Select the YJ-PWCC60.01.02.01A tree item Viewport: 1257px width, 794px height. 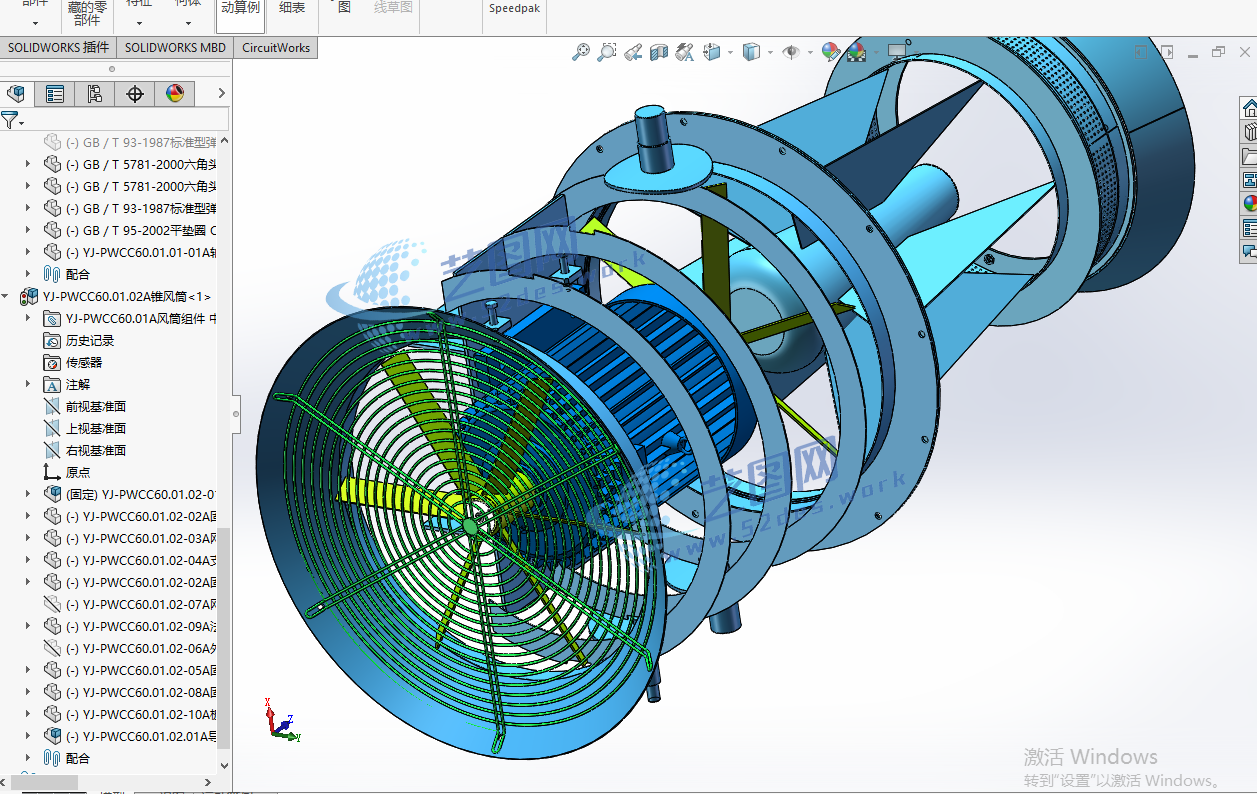(131, 736)
